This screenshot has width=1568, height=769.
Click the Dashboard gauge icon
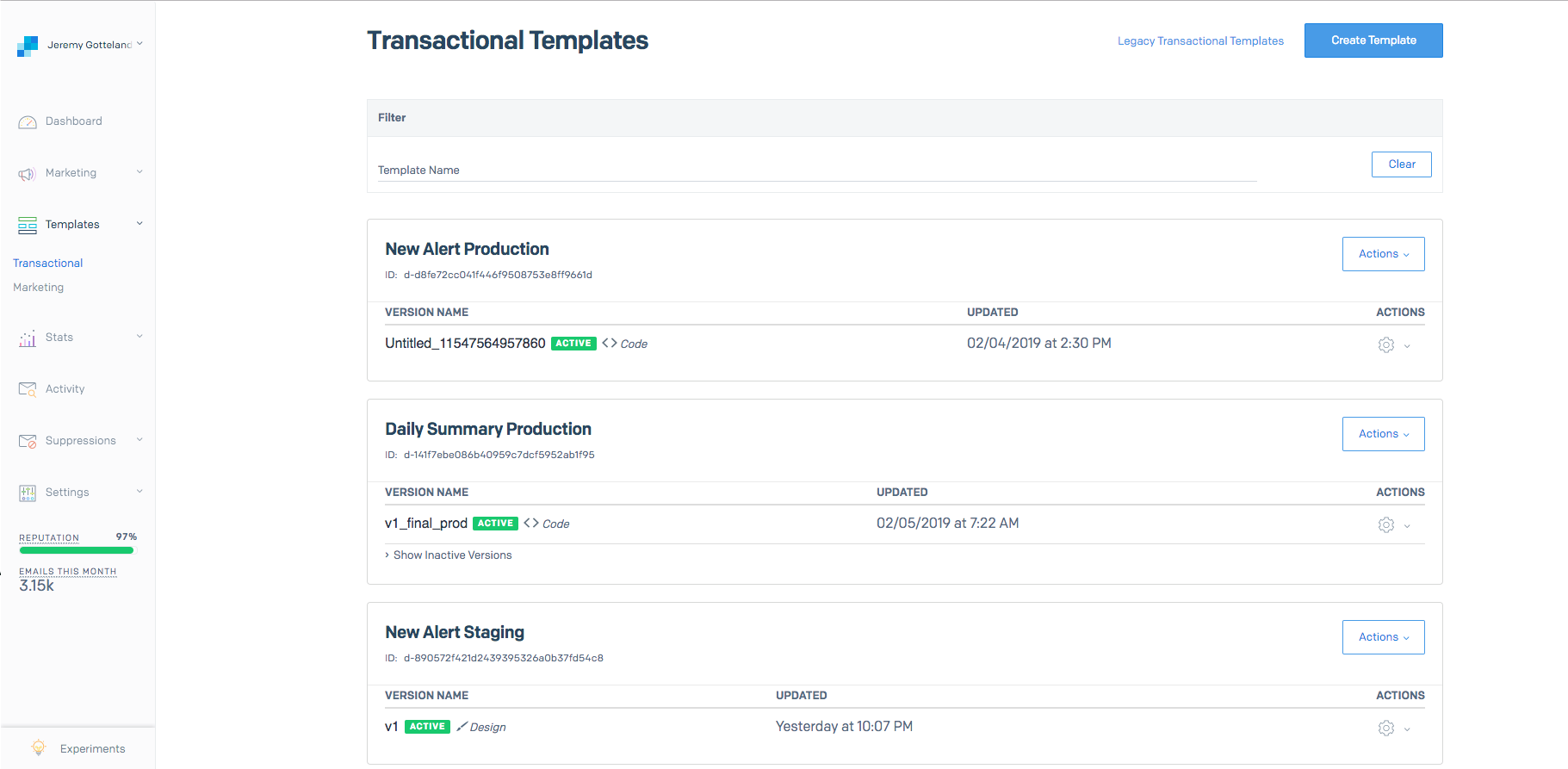(28, 122)
